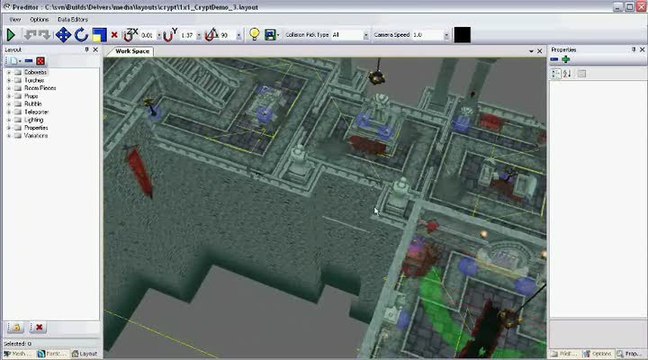
Task: Close the Properties panel
Action: [642, 50]
